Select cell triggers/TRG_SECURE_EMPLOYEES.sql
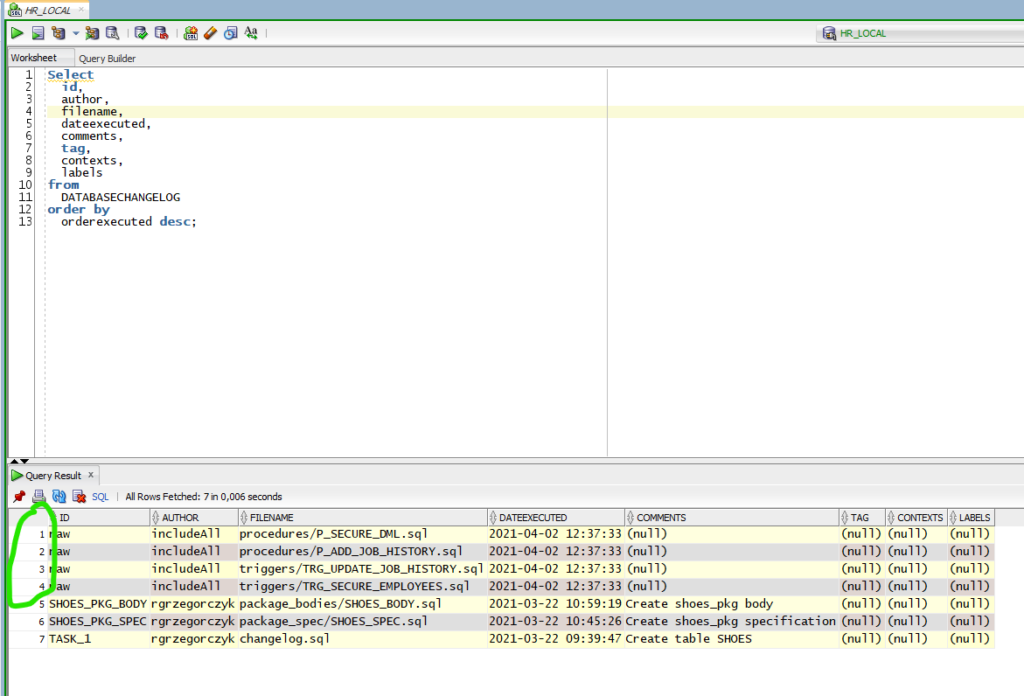Image resolution: width=1024 pixels, height=696 pixels. [x=362, y=587]
